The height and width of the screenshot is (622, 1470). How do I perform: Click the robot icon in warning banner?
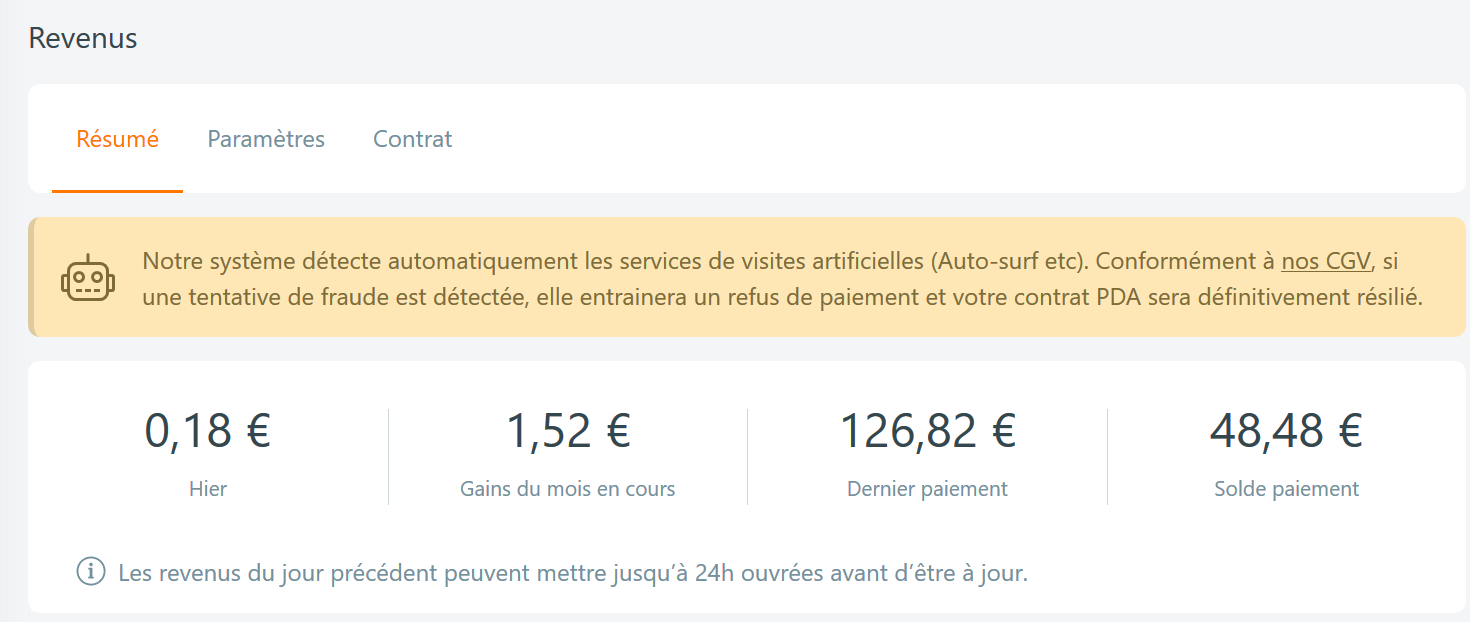pyautogui.click(x=88, y=277)
